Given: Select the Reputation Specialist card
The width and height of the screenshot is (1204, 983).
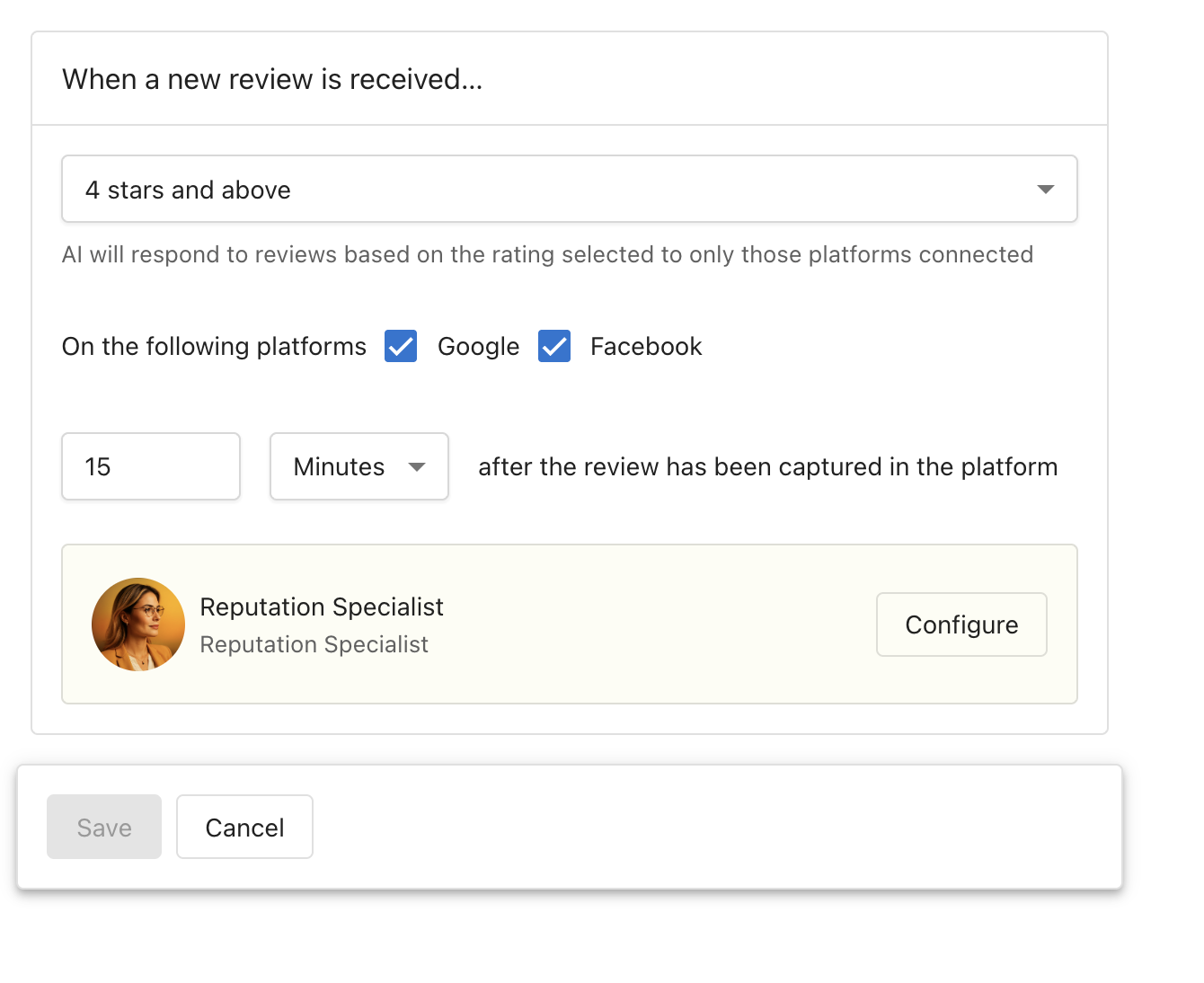Looking at the screenshot, I should [x=569, y=624].
